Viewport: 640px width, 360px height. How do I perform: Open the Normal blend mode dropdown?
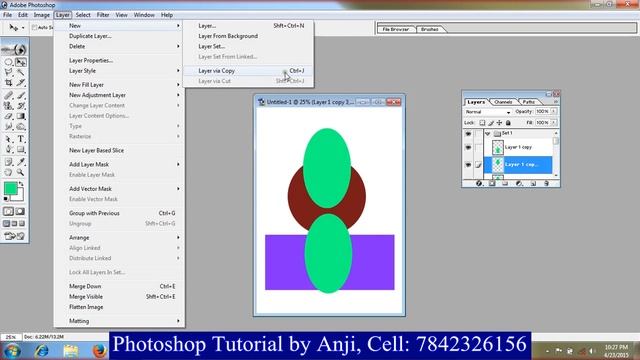(488, 112)
